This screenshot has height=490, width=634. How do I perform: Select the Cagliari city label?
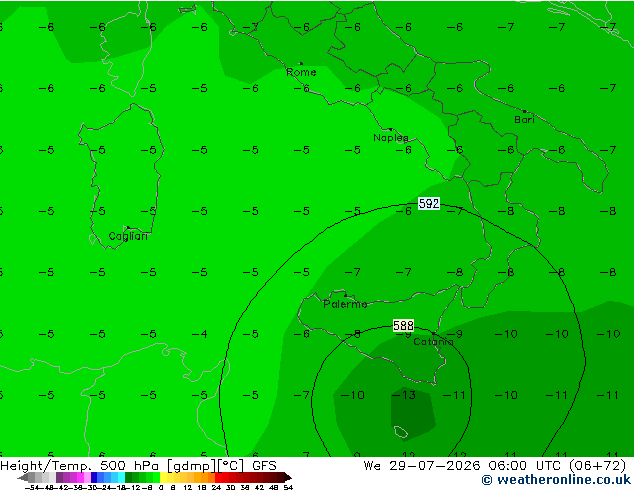[x=128, y=236]
